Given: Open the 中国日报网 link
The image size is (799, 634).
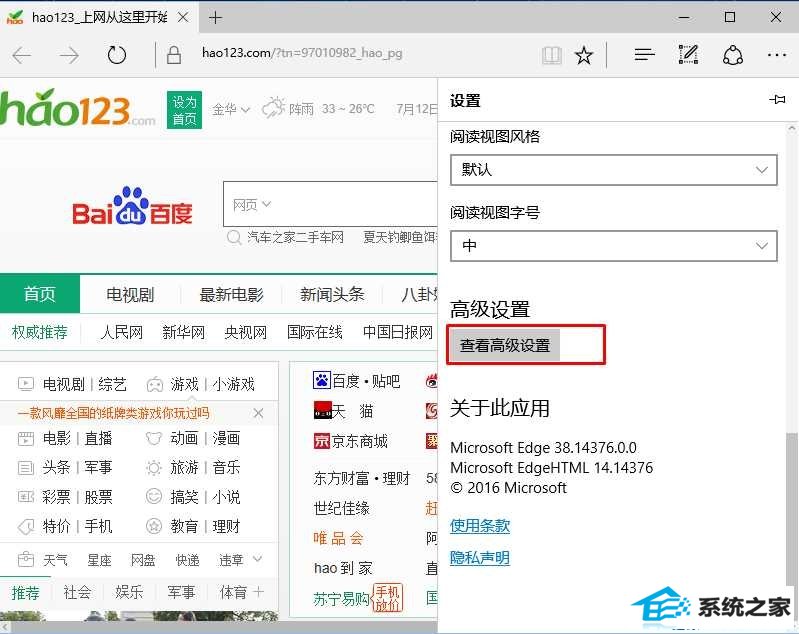Looking at the screenshot, I should click(x=398, y=332).
